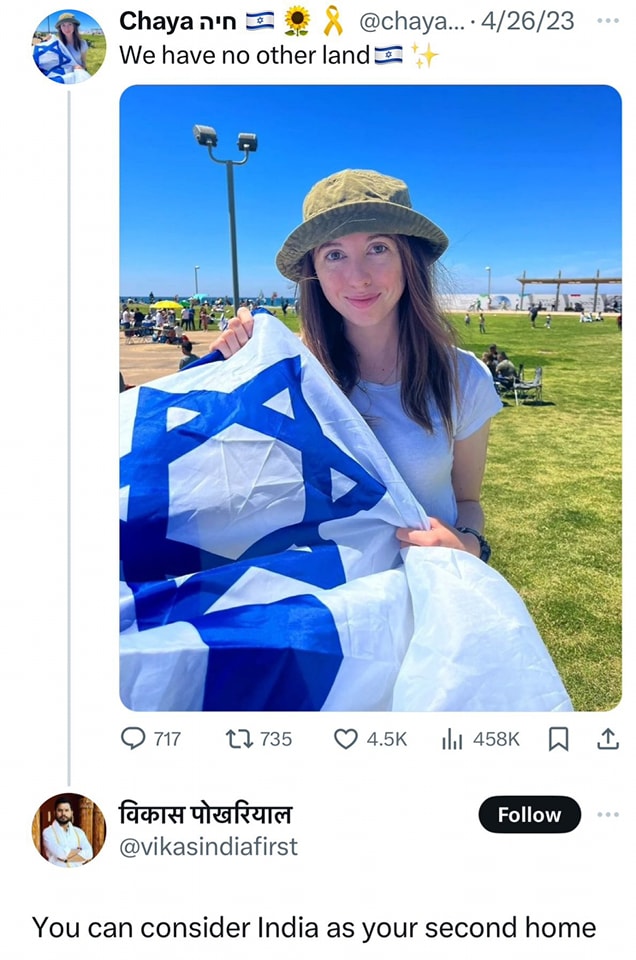This screenshot has height=960, width=636.
Task: Open more options on Chaya's post
Action: [x=608, y=21]
